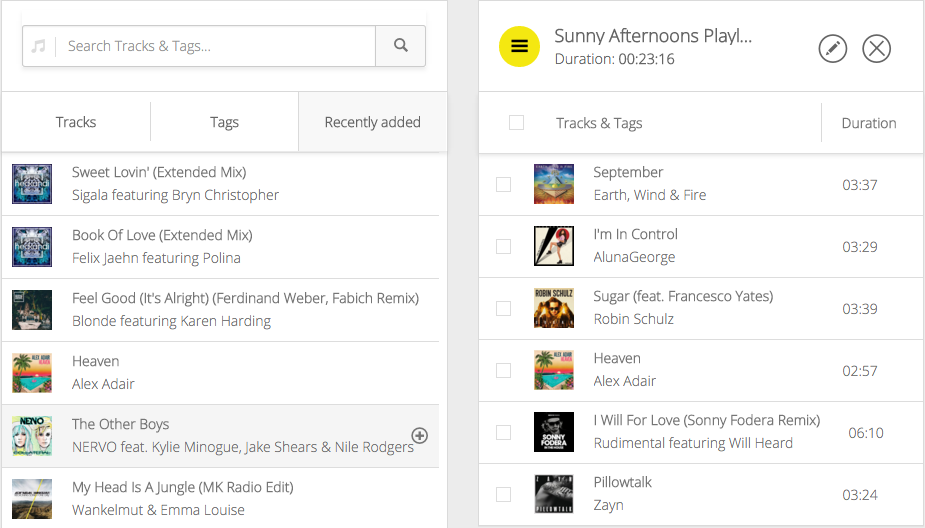Click the pencil edit playlist icon
The image size is (925, 528).
(832, 48)
